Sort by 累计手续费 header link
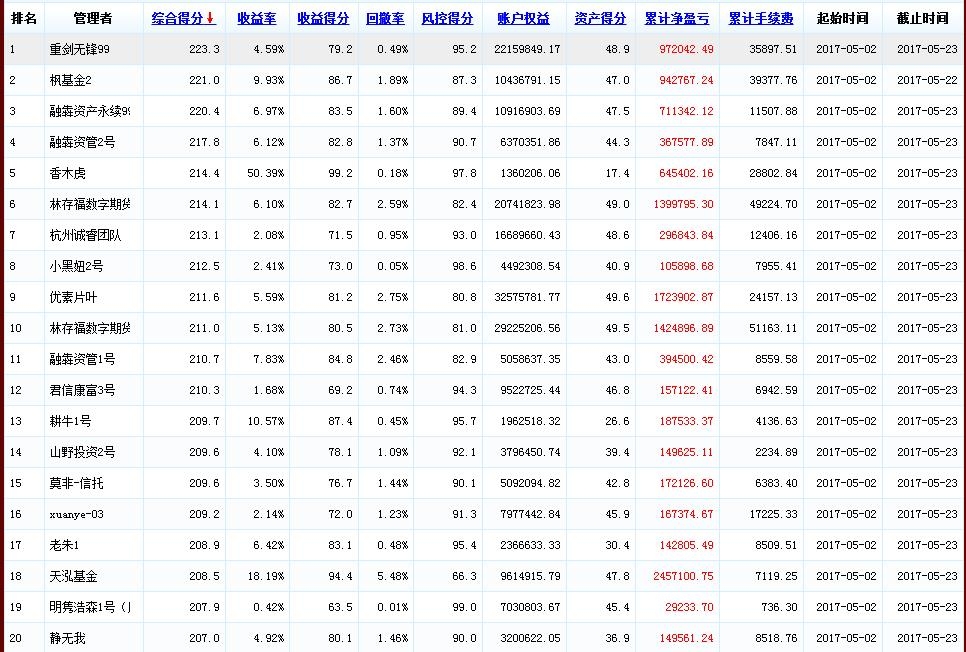The image size is (966, 652). click(761, 19)
